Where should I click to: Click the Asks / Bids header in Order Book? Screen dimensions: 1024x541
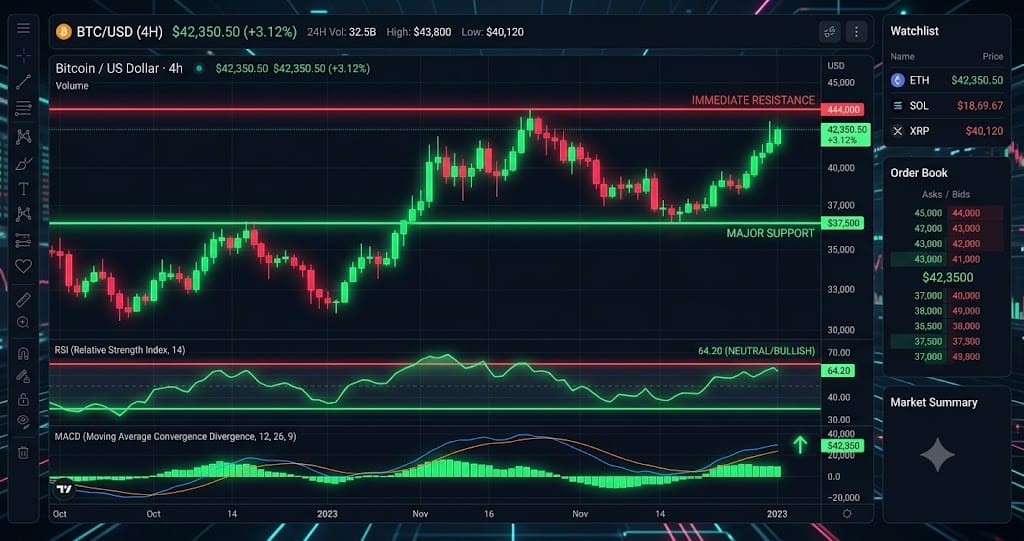tap(946, 194)
